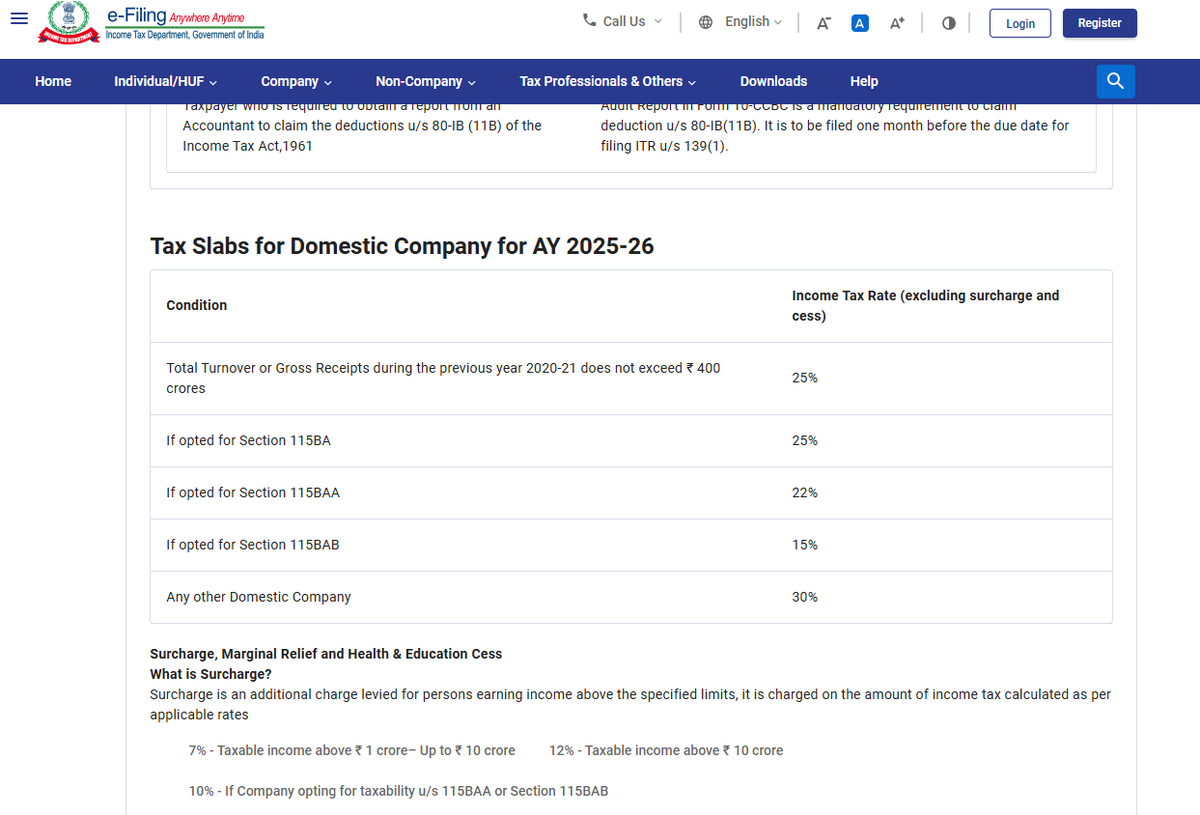
Task: Click the Tax Slabs for Domestic Company heading
Action: pos(402,246)
